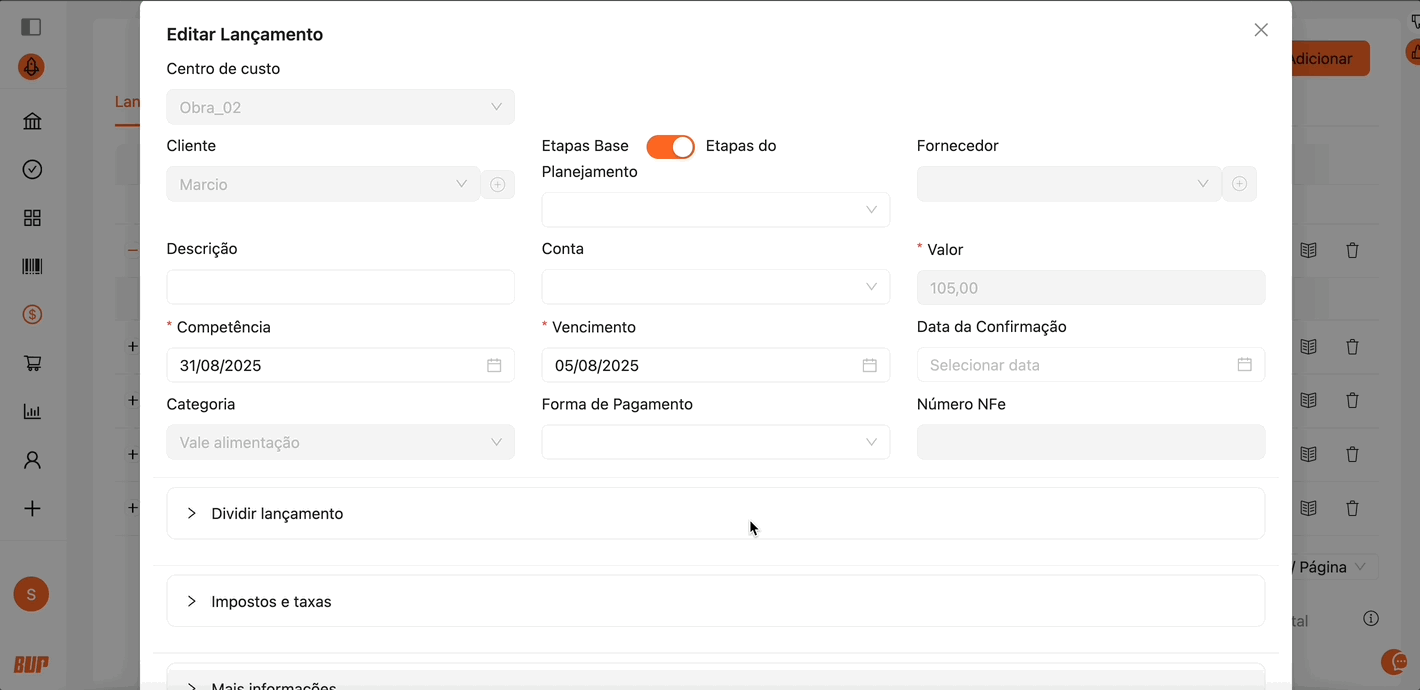This screenshot has width=1420, height=690.
Task: Expand the Dividir lançamento section
Action: point(277,513)
